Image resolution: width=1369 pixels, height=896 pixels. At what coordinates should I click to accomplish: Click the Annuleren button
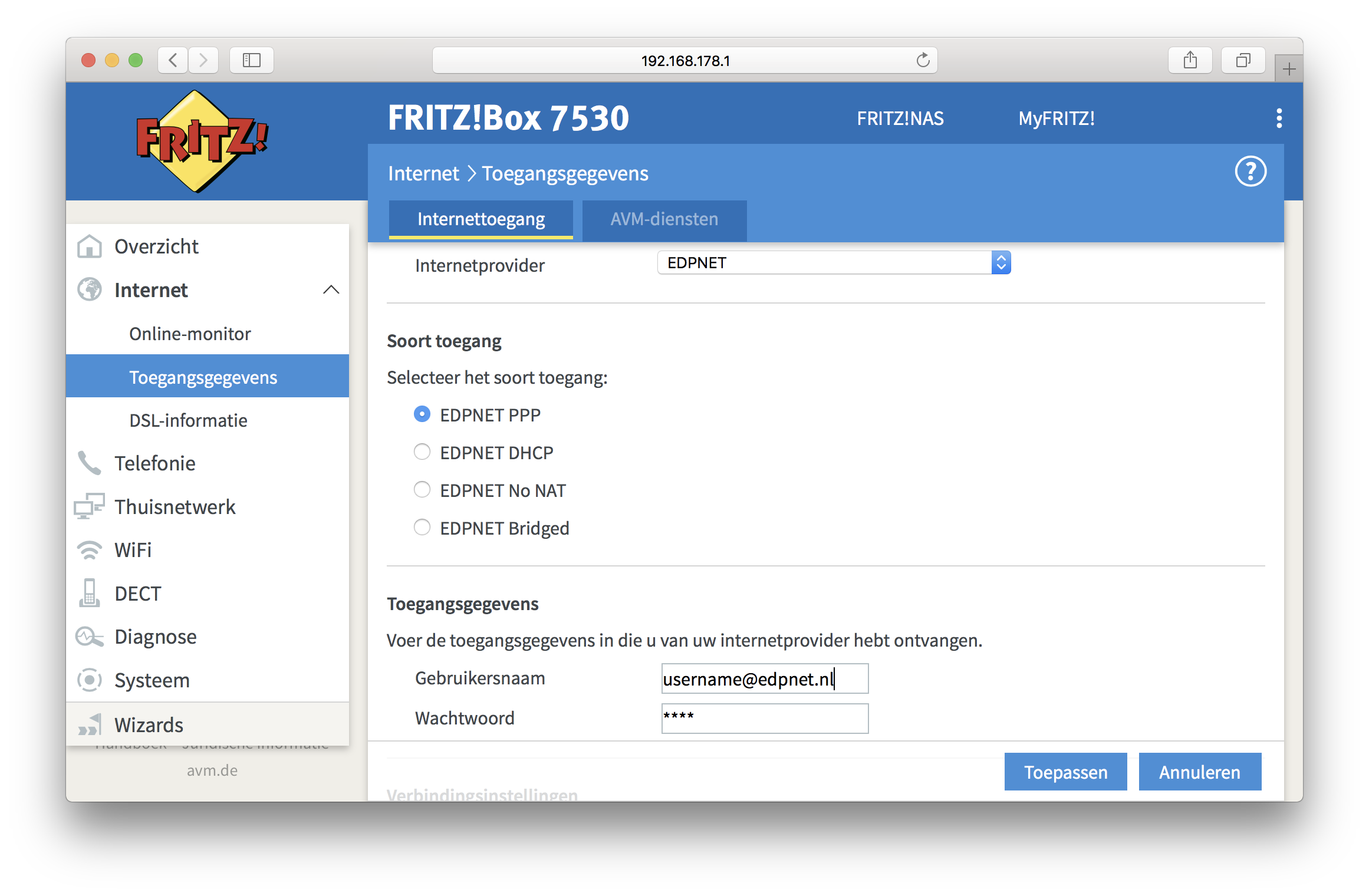[1200, 772]
